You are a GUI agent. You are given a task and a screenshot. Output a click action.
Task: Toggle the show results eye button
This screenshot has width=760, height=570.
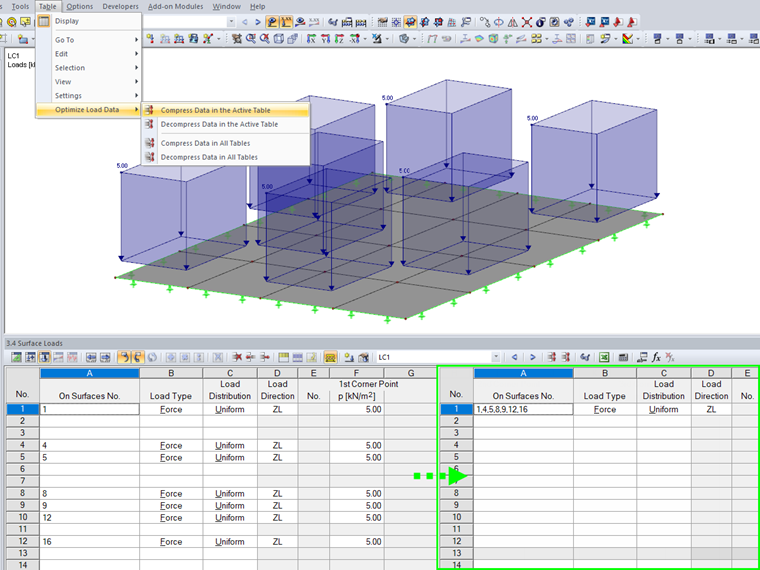click(x=300, y=22)
